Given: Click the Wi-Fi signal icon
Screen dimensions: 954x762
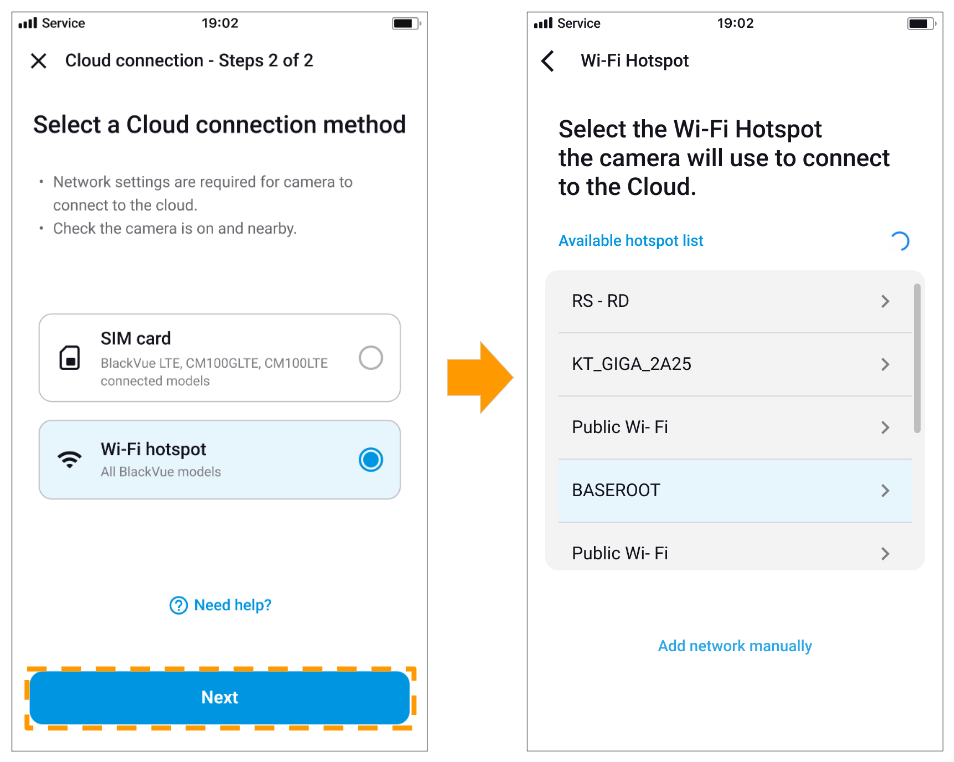Looking at the screenshot, I should pos(69,460).
